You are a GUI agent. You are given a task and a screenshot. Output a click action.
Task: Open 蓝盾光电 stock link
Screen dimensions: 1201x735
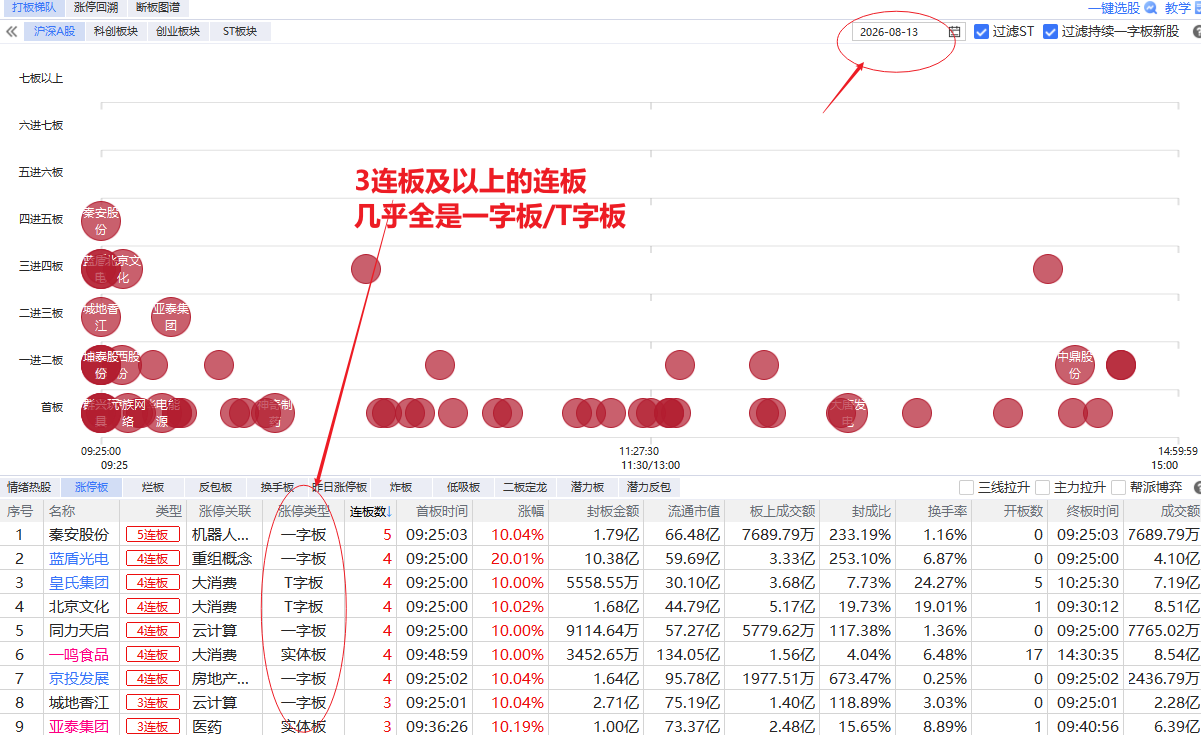pyautogui.click(x=79, y=558)
